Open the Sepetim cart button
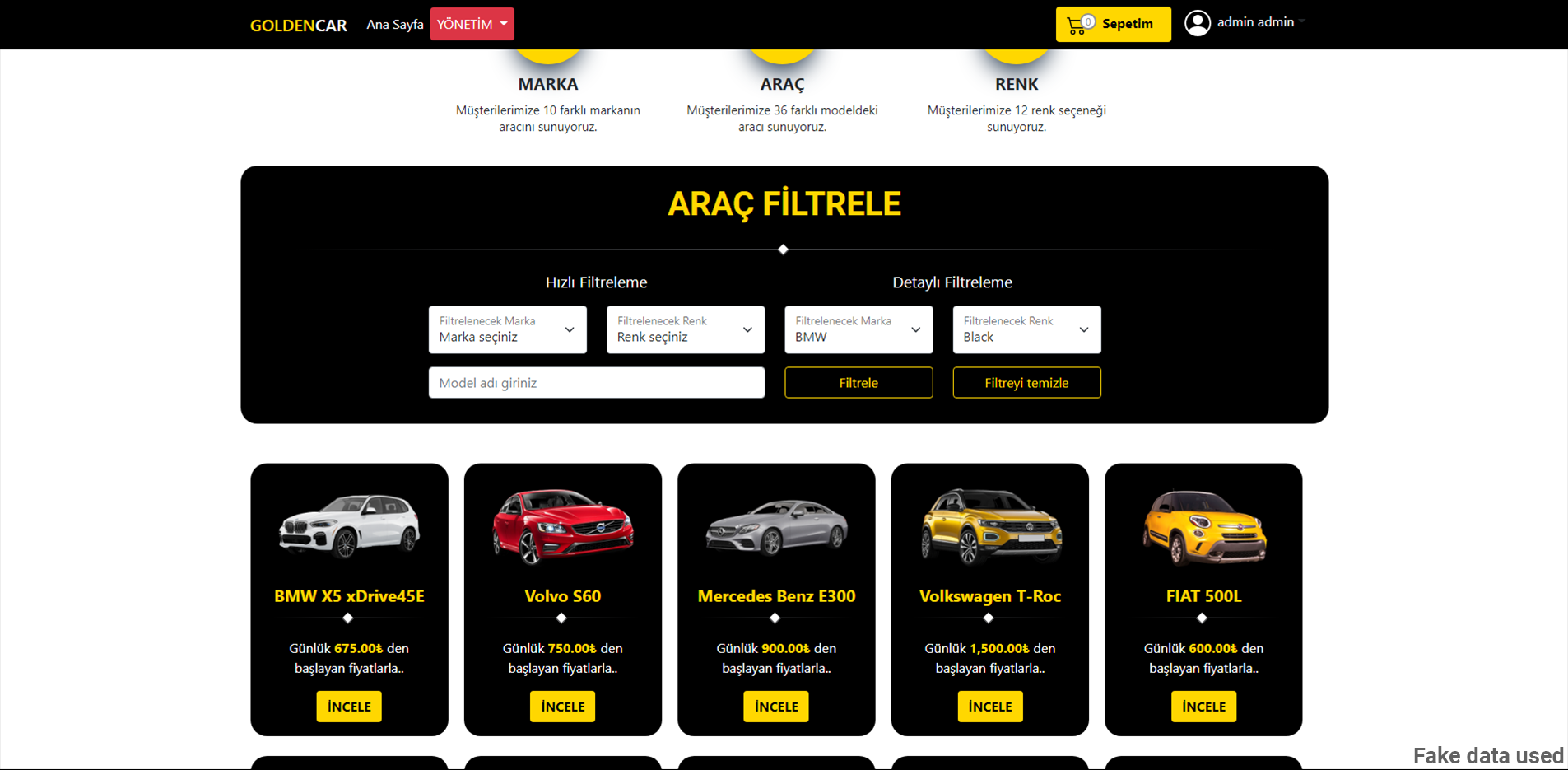 tap(1113, 24)
